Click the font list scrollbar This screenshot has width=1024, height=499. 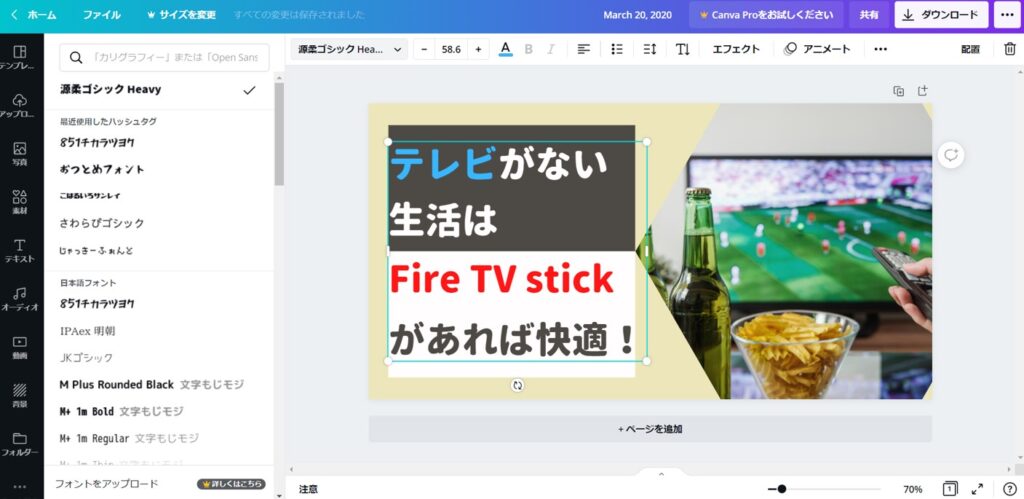(279, 134)
